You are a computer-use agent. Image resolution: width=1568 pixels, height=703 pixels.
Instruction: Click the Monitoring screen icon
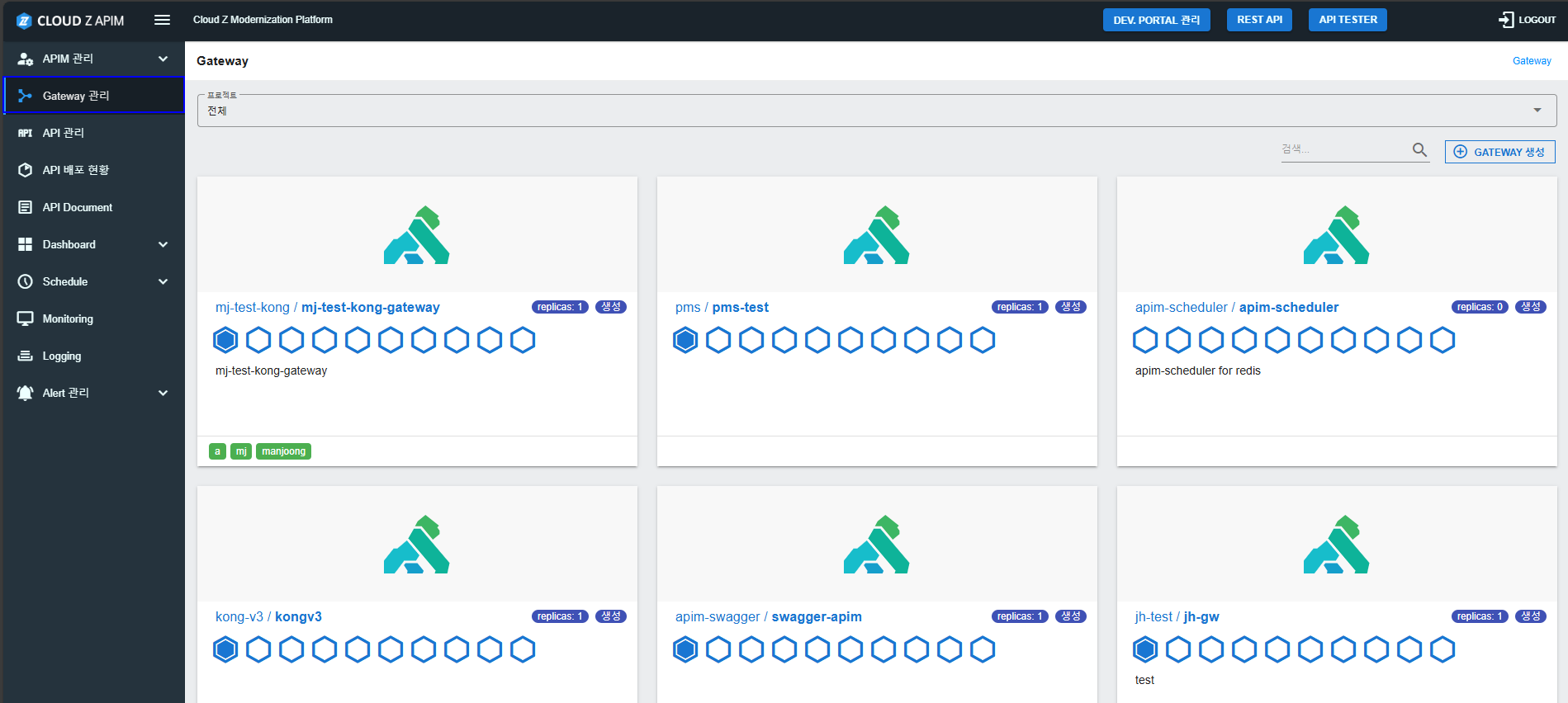(26, 318)
